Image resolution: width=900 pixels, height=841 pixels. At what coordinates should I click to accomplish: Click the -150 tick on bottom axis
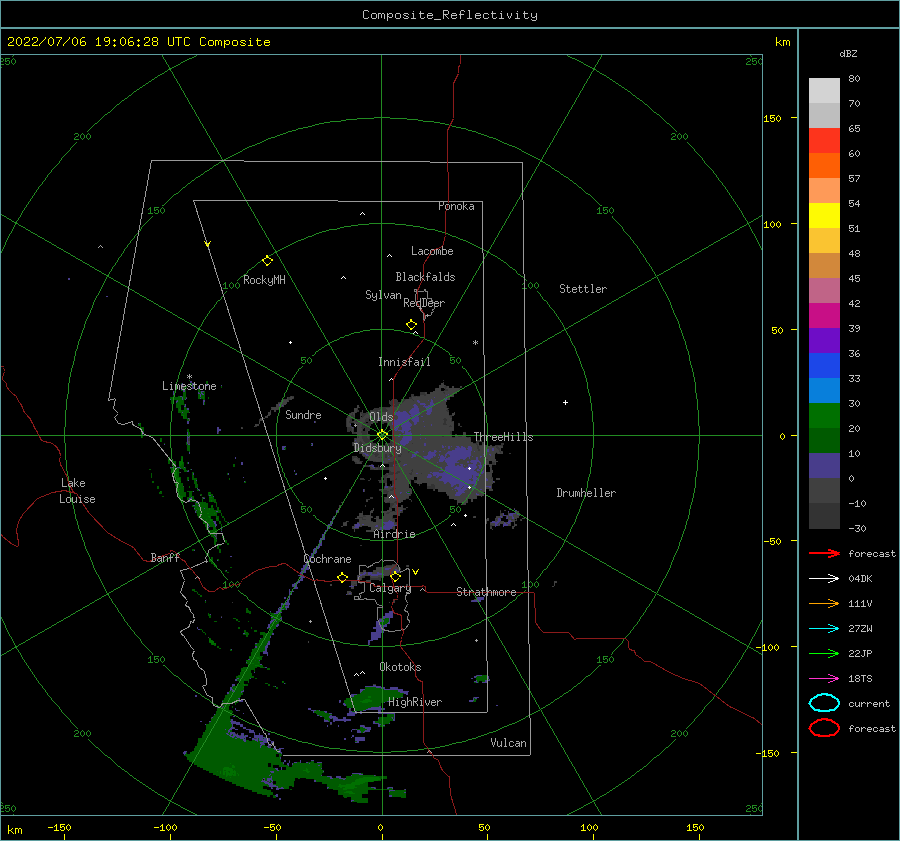59,827
